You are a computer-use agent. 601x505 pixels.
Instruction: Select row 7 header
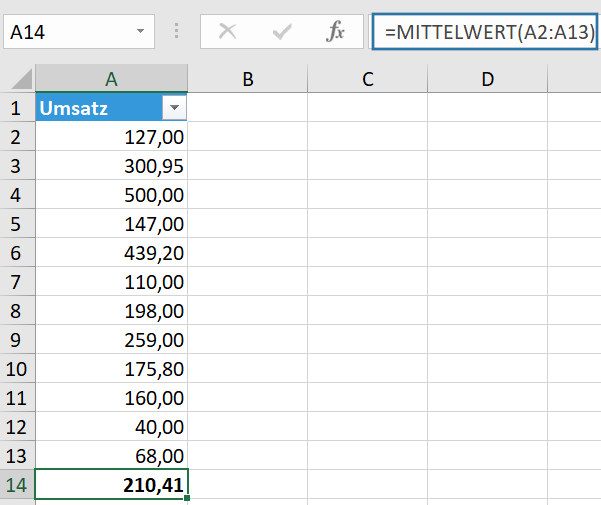(17, 281)
